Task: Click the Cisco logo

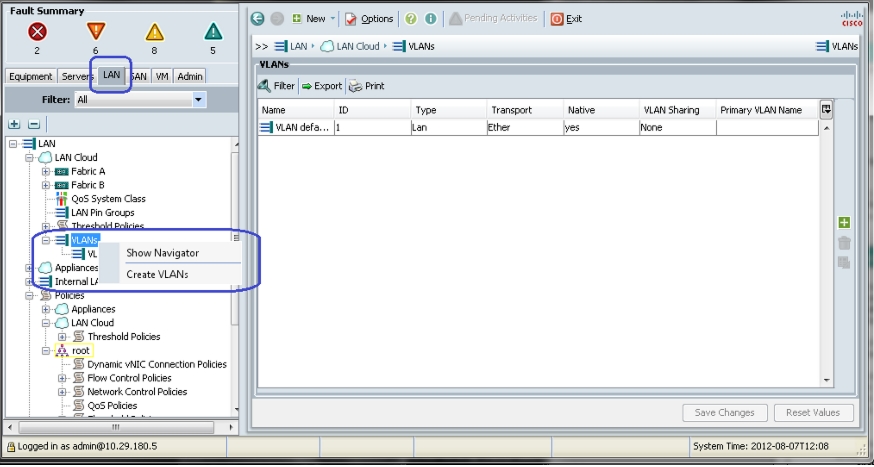Action: (x=852, y=18)
